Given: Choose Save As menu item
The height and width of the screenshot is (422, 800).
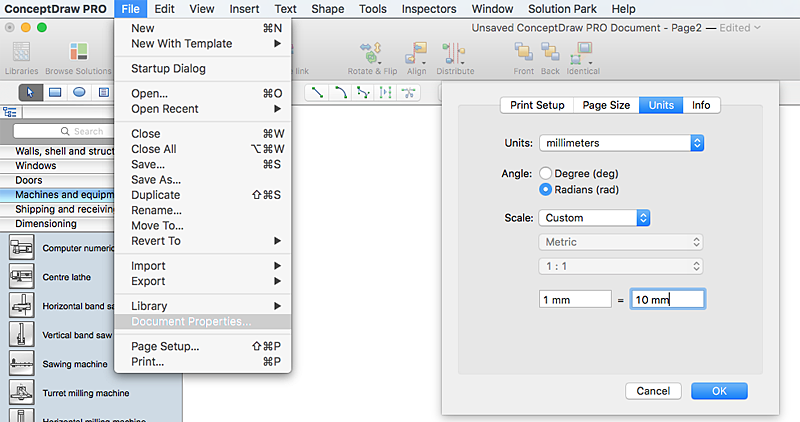Looking at the screenshot, I should click(203, 180).
